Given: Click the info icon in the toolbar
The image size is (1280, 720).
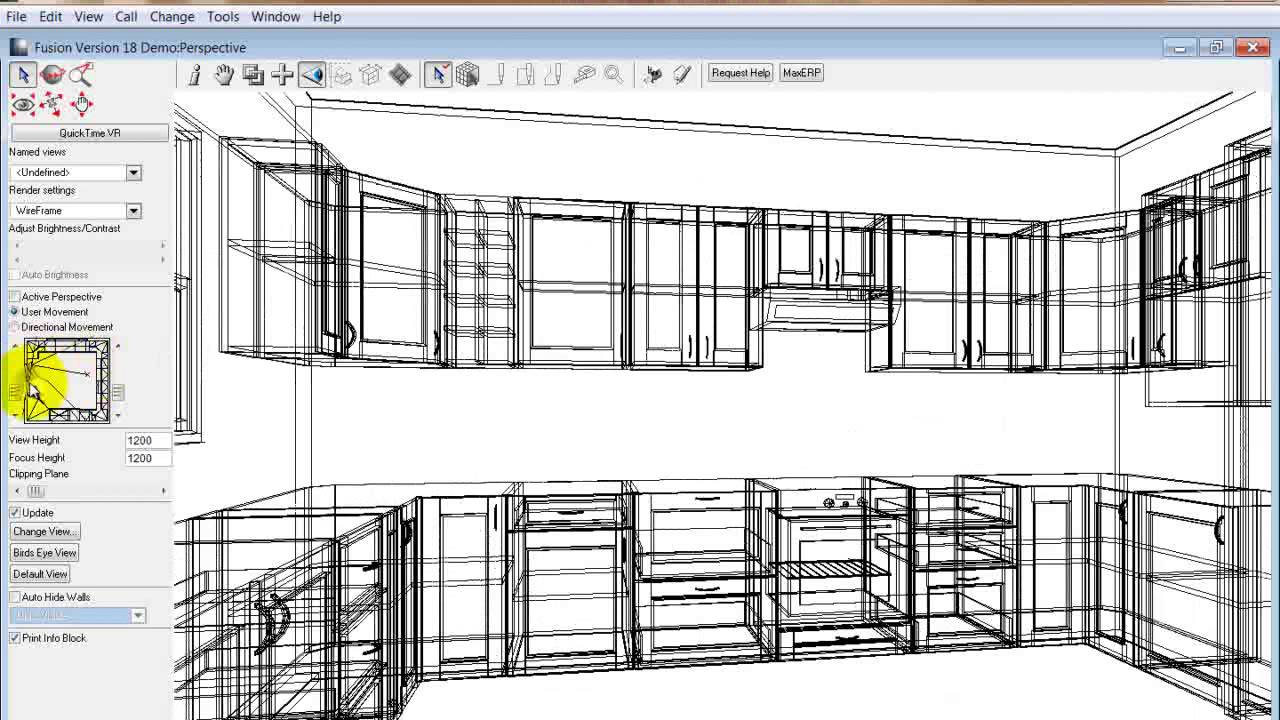Looking at the screenshot, I should click(195, 74).
